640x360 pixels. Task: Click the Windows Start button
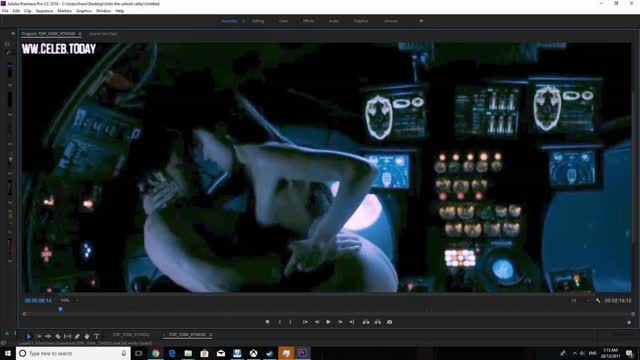[8, 353]
